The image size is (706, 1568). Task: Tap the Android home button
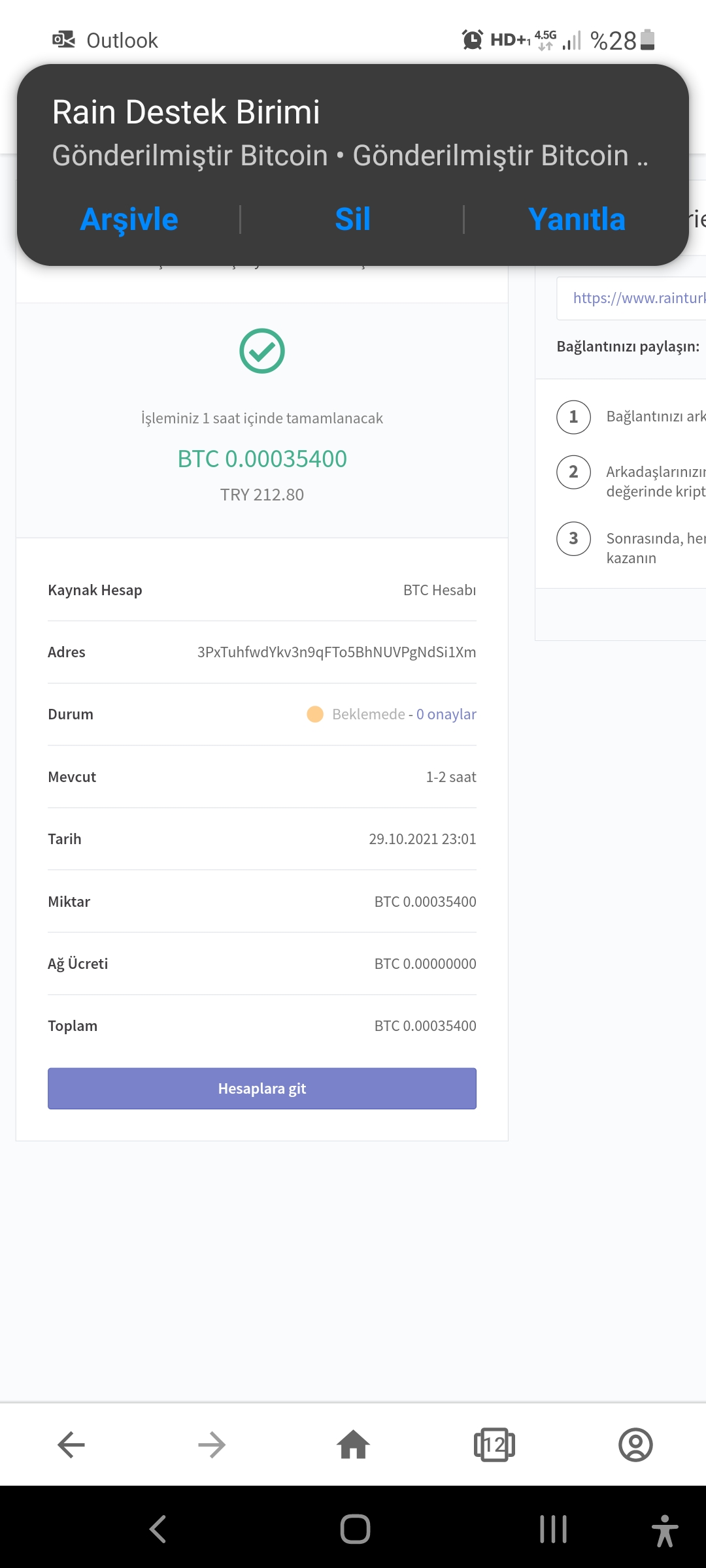point(355,1529)
